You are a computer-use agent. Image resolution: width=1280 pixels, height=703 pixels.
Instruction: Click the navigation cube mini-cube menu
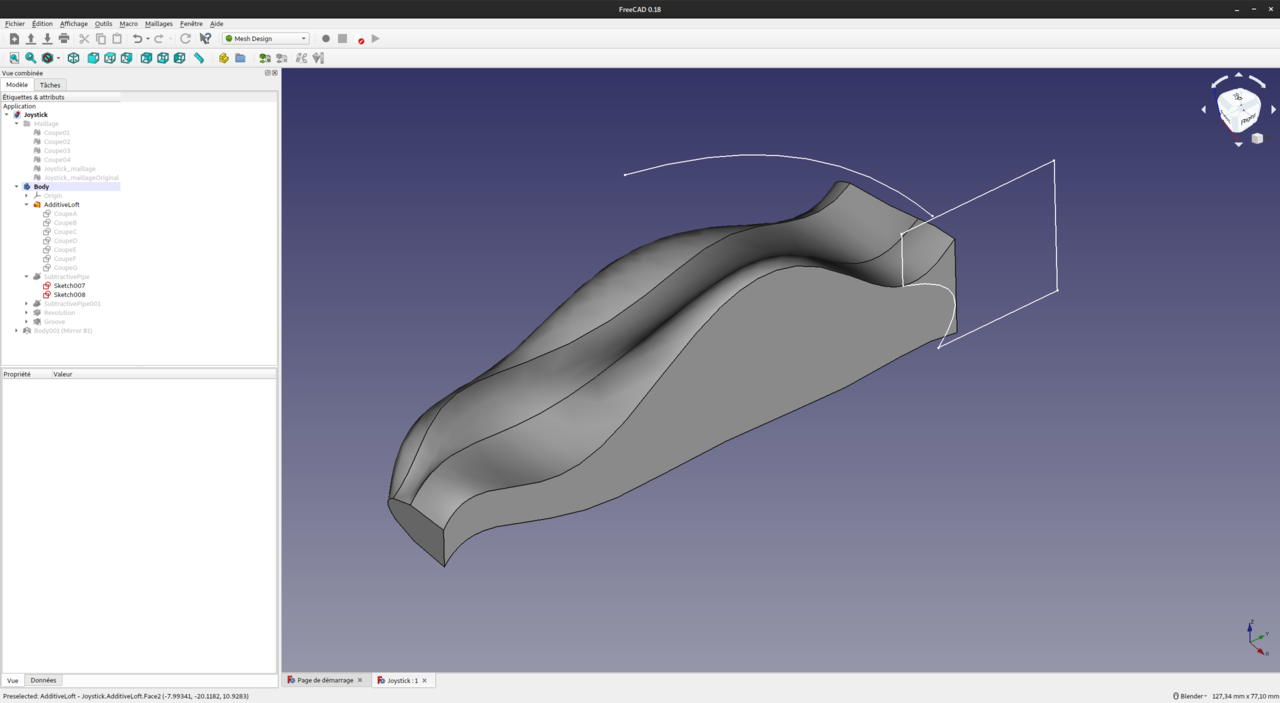(x=1257, y=139)
